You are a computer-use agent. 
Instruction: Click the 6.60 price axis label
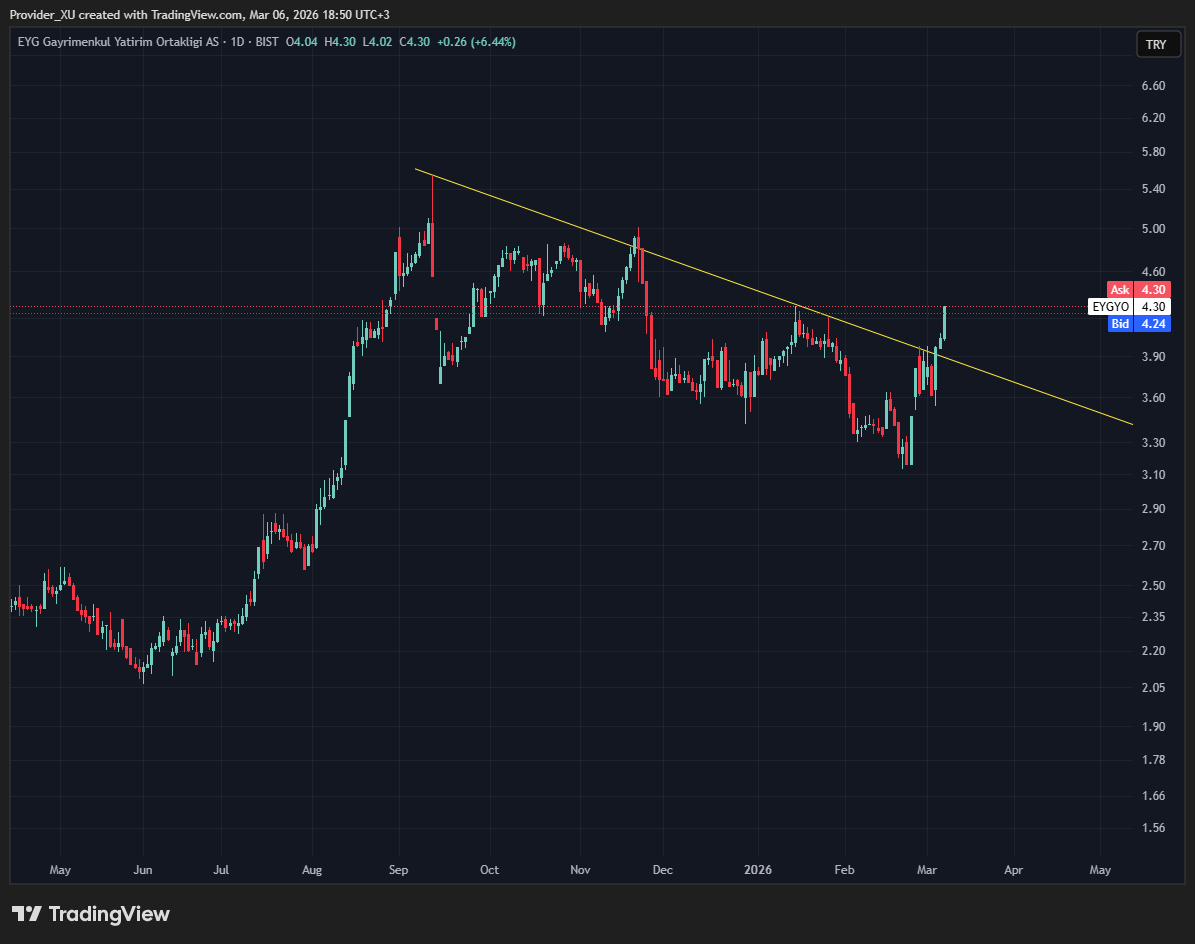click(1153, 85)
